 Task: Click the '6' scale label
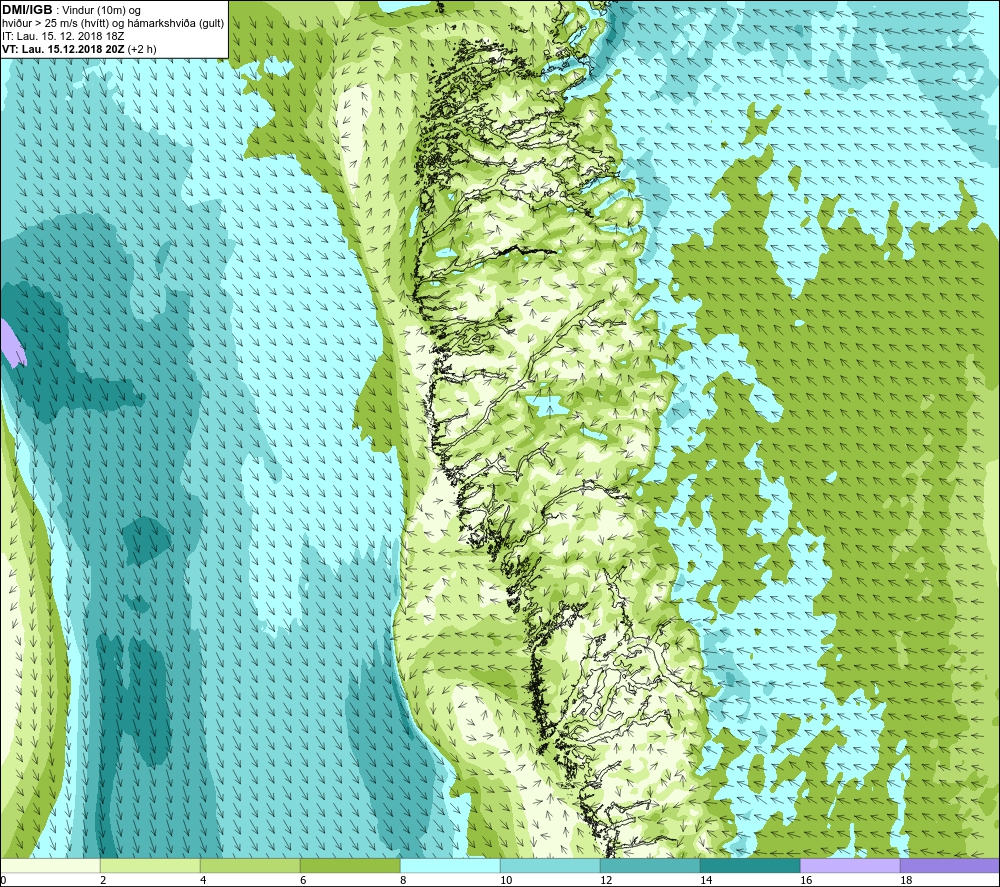pyautogui.click(x=303, y=880)
